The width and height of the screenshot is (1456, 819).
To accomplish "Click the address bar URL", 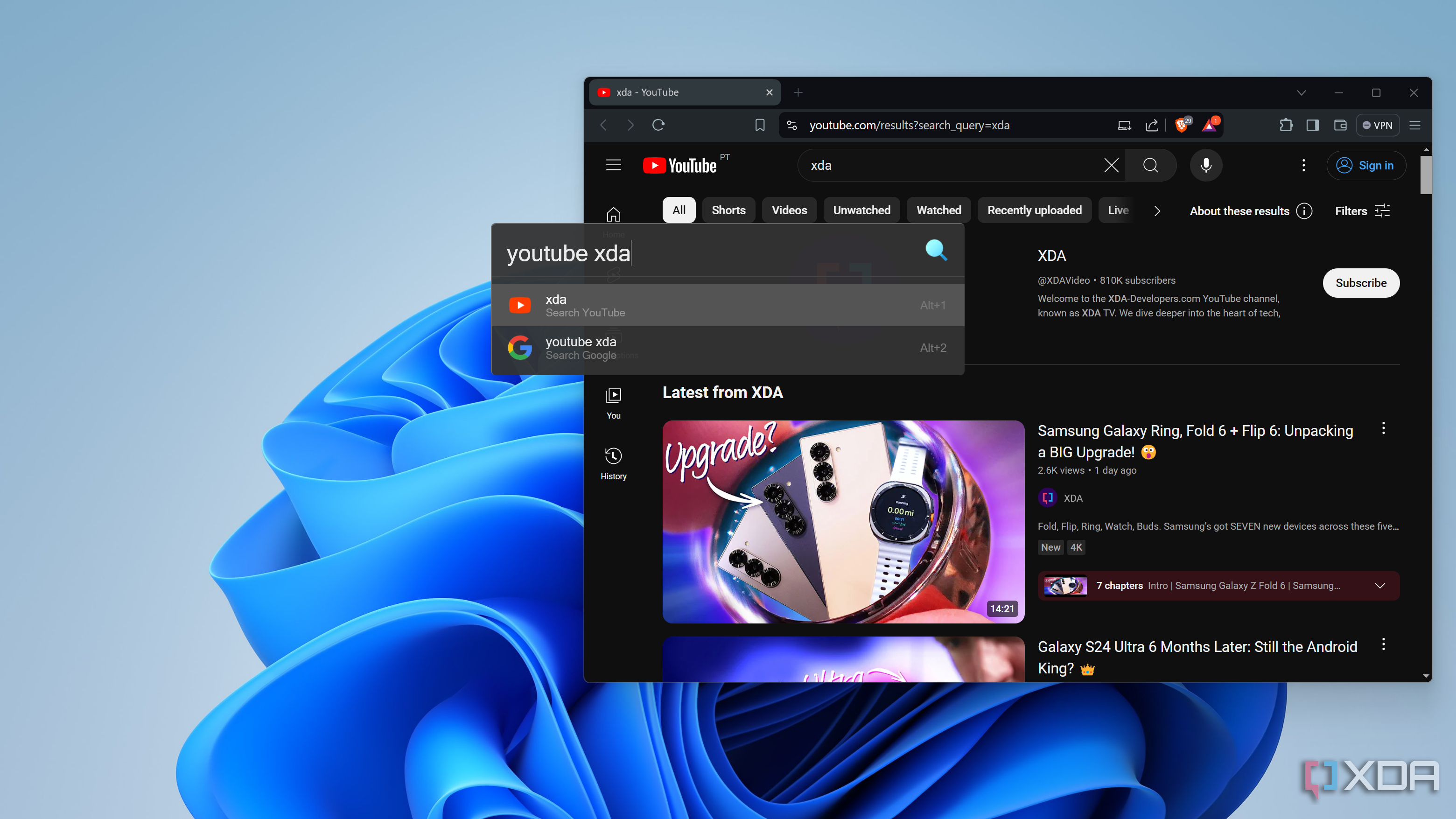I will pos(909,125).
